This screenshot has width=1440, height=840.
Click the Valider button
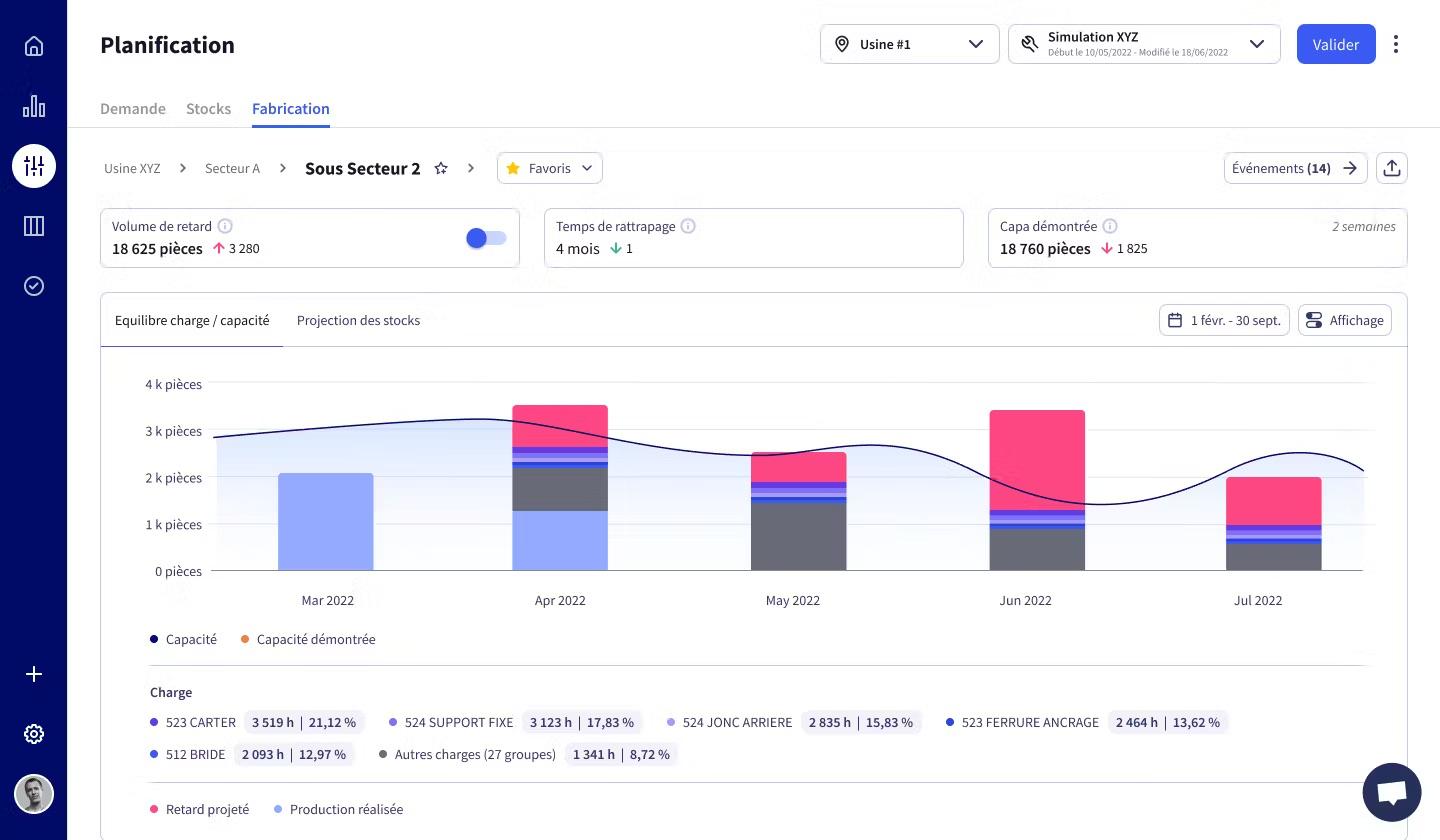[1336, 44]
